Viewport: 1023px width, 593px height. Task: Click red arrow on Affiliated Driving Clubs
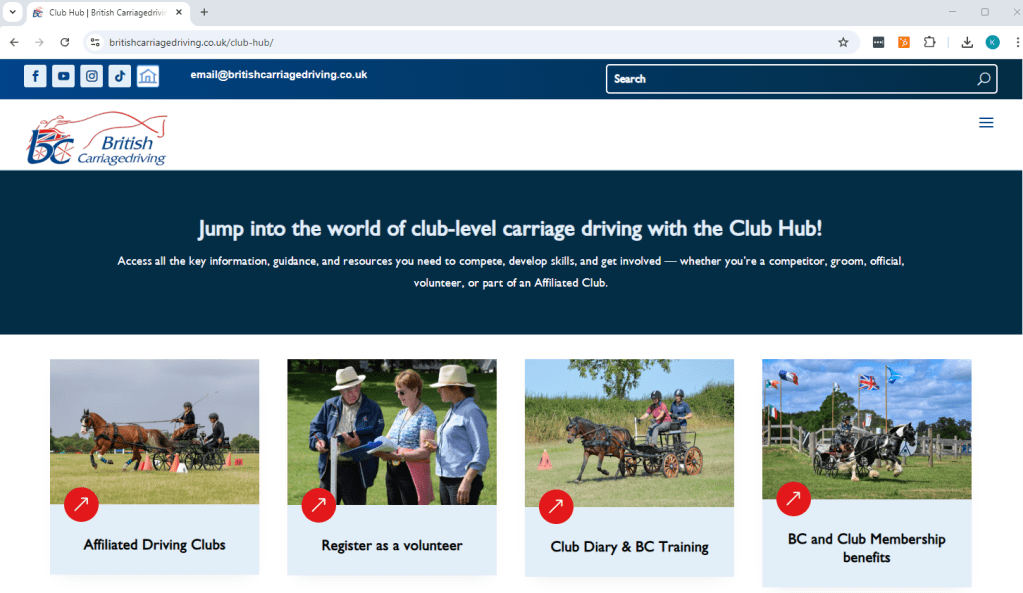pyautogui.click(x=81, y=504)
